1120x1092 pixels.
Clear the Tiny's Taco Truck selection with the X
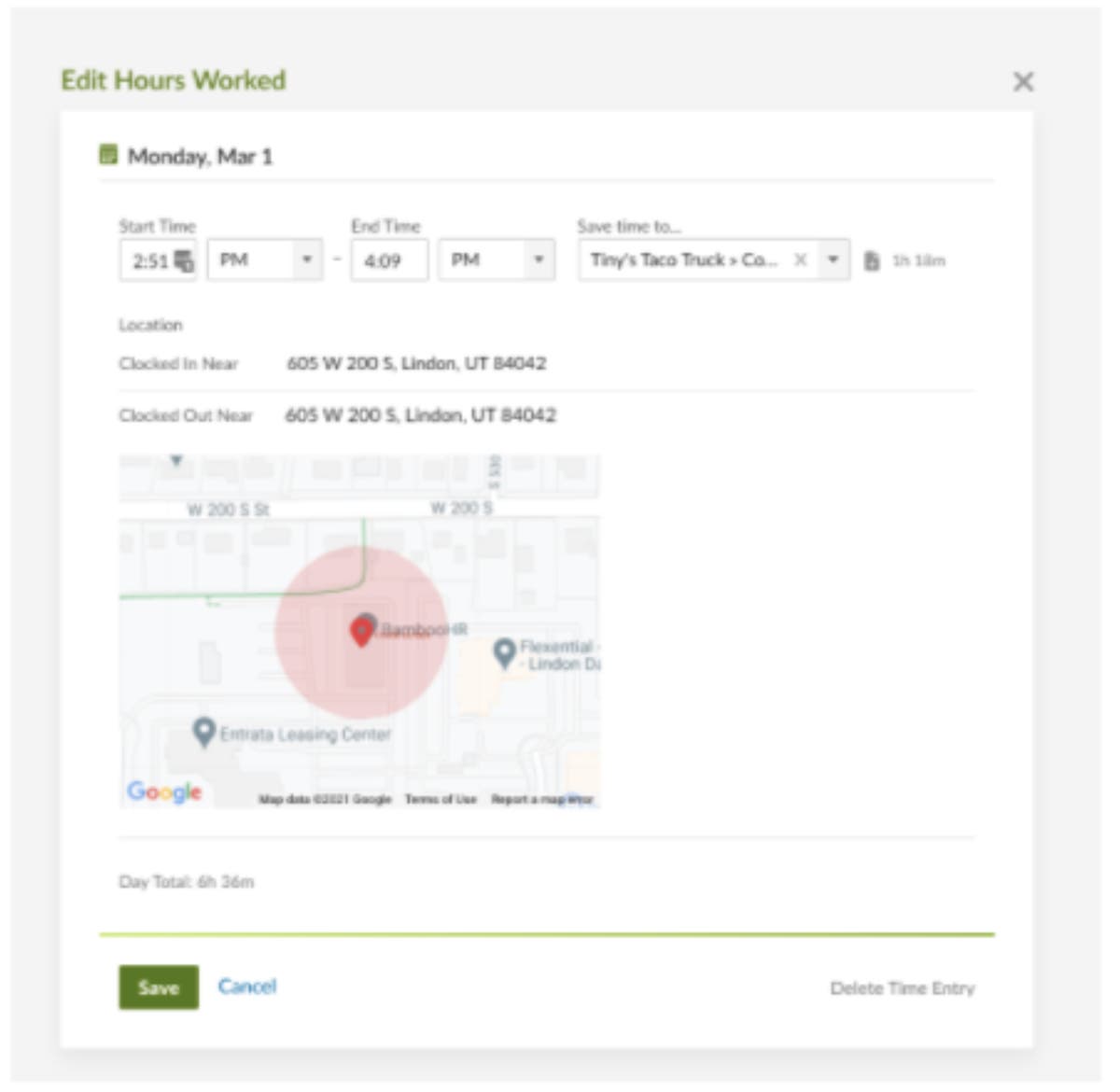[x=798, y=259]
